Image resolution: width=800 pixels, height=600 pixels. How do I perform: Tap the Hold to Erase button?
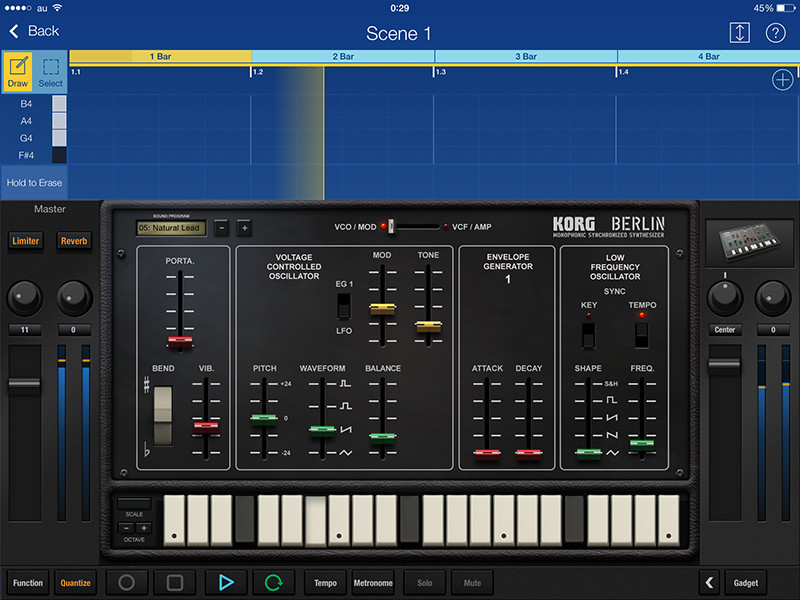(34, 183)
